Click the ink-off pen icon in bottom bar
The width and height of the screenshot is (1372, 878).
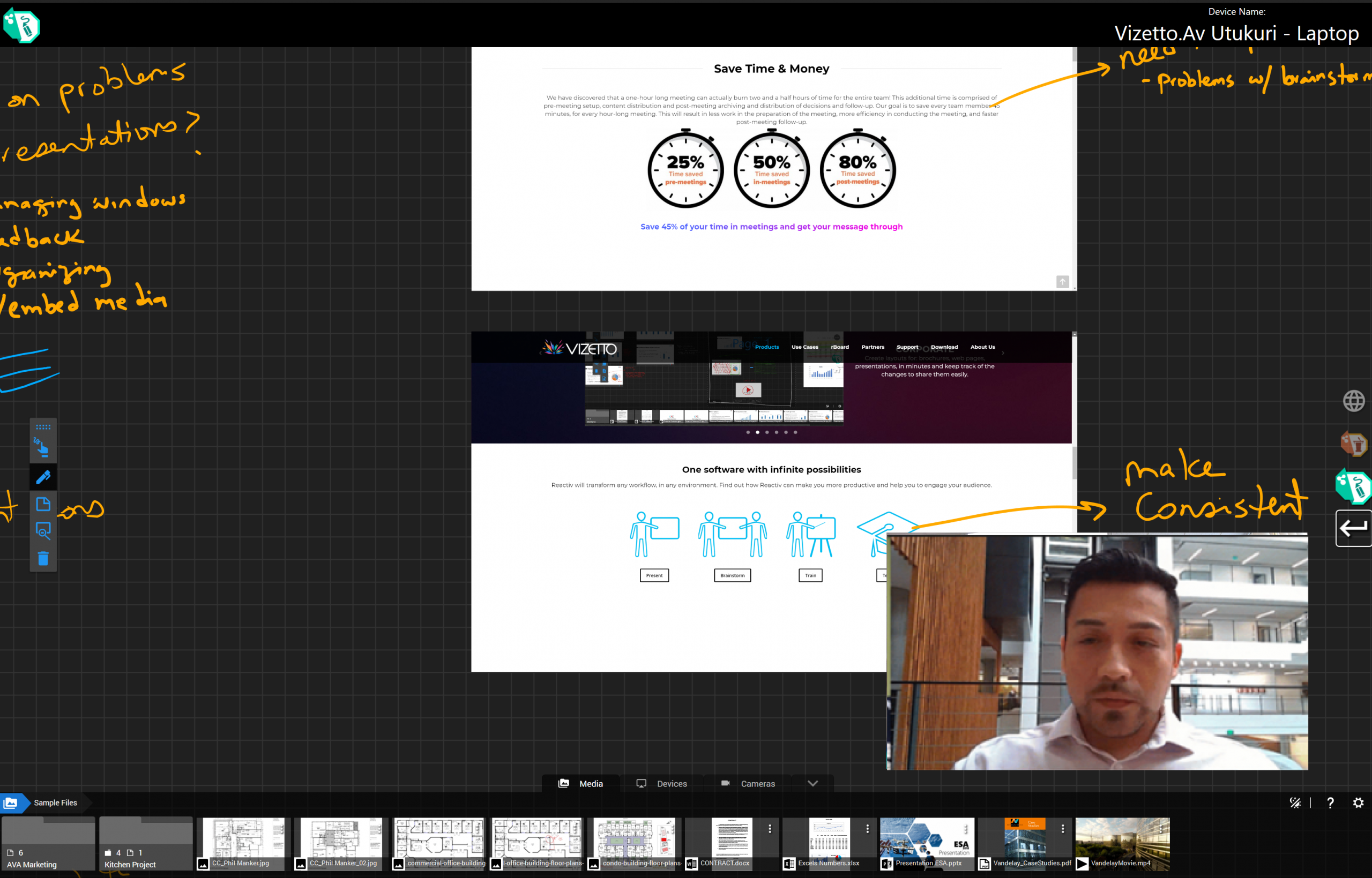(1295, 803)
